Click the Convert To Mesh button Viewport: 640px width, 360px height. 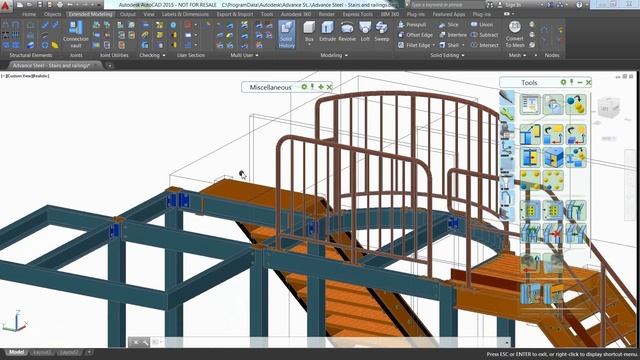point(515,34)
